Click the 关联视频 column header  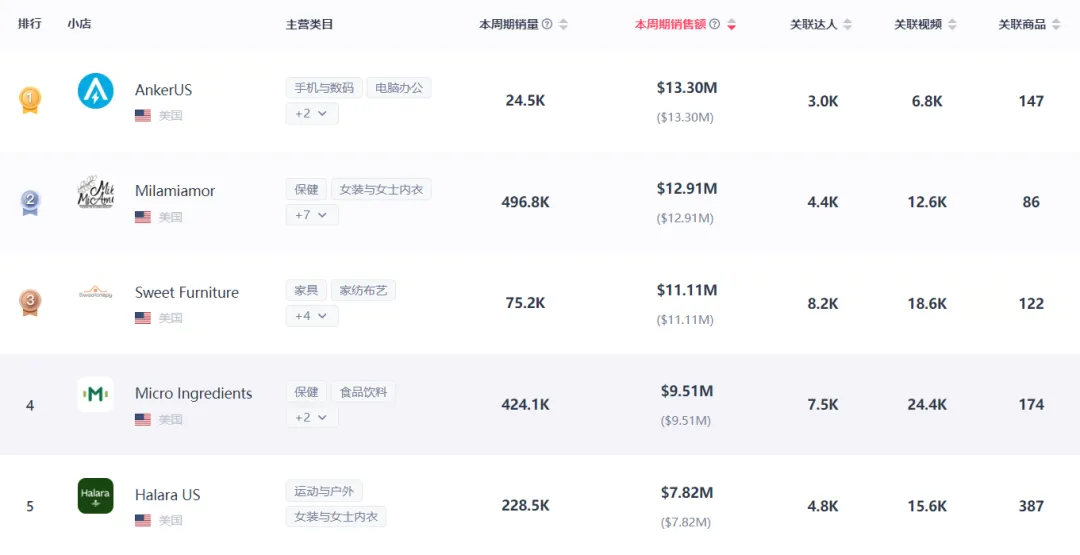tap(918, 24)
